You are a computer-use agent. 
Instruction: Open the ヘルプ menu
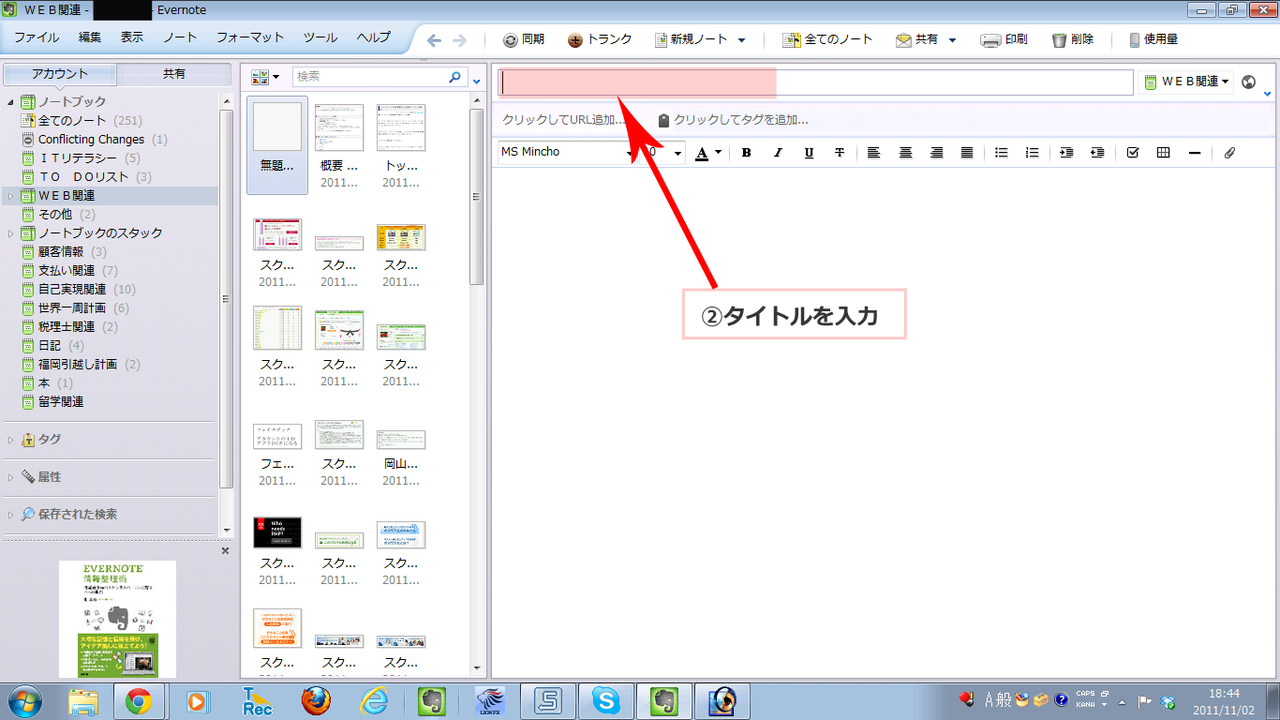pyautogui.click(x=373, y=38)
